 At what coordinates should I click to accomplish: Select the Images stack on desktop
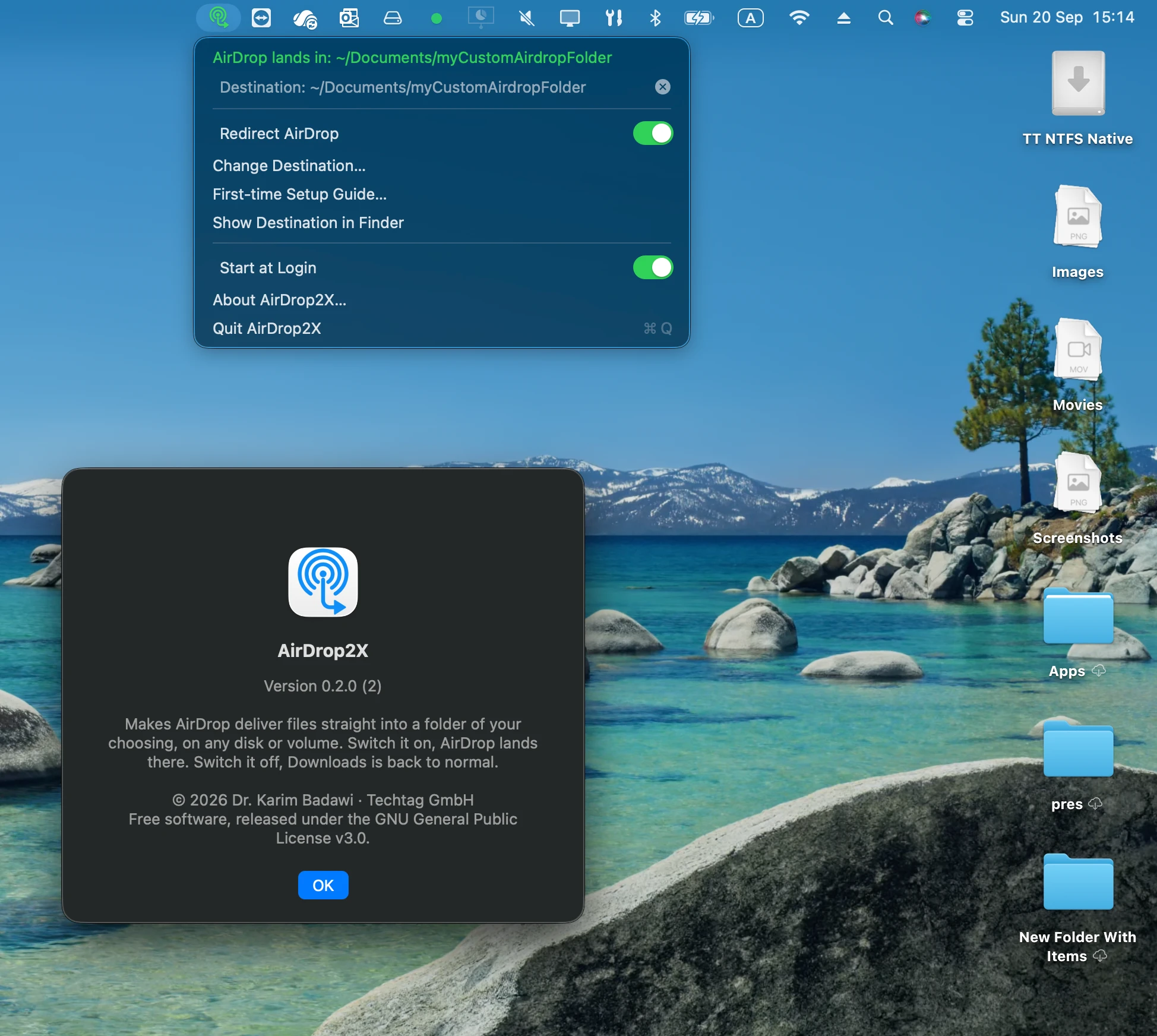click(x=1077, y=232)
